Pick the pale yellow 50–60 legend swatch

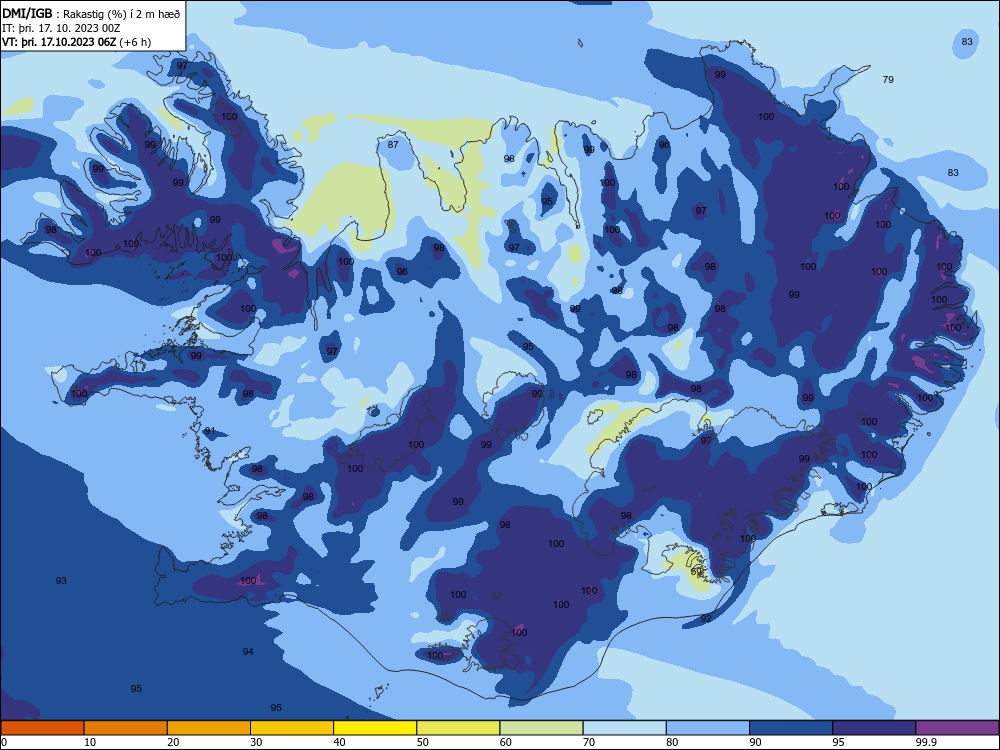[459, 728]
